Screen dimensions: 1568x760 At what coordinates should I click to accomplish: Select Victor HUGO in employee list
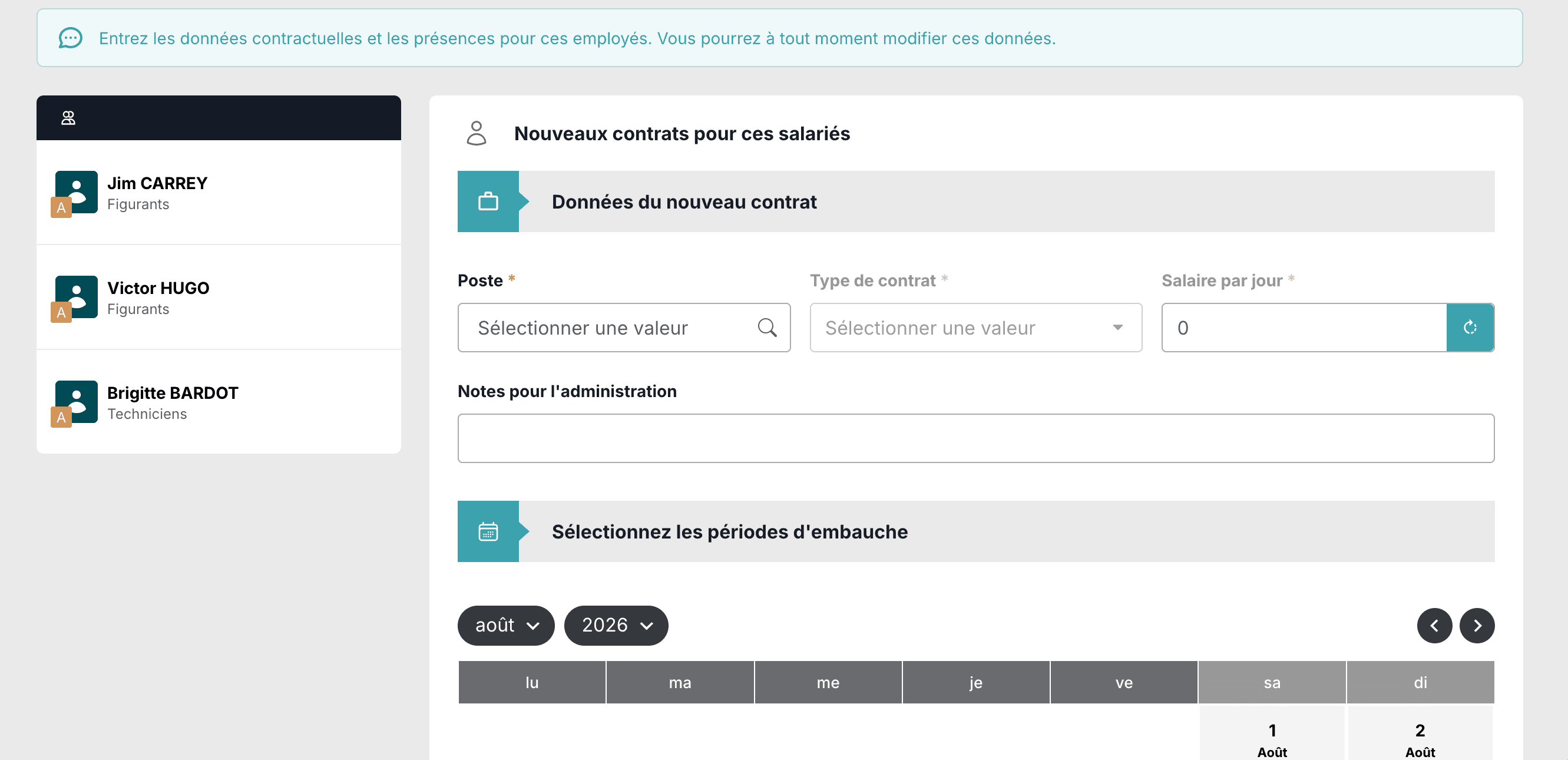(x=219, y=297)
